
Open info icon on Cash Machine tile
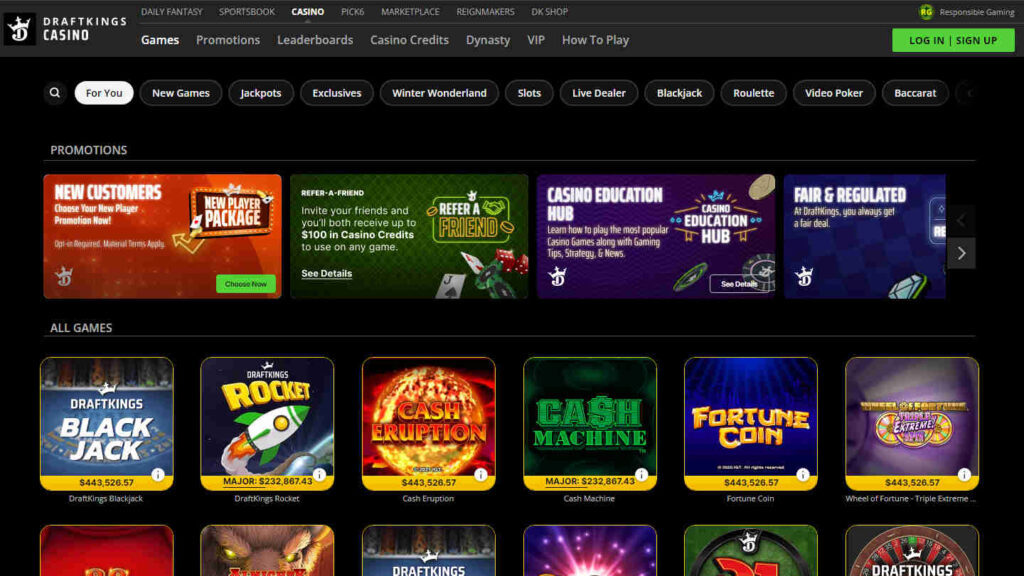coord(641,475)
